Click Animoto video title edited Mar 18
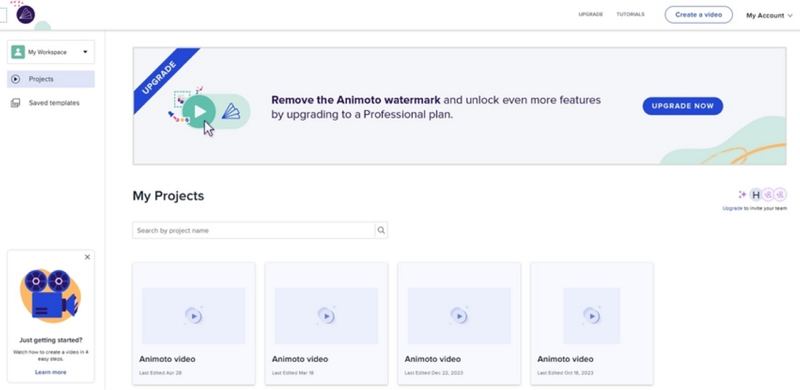Image resolution: width=800 pixels, height=390 pixels. 300,359
